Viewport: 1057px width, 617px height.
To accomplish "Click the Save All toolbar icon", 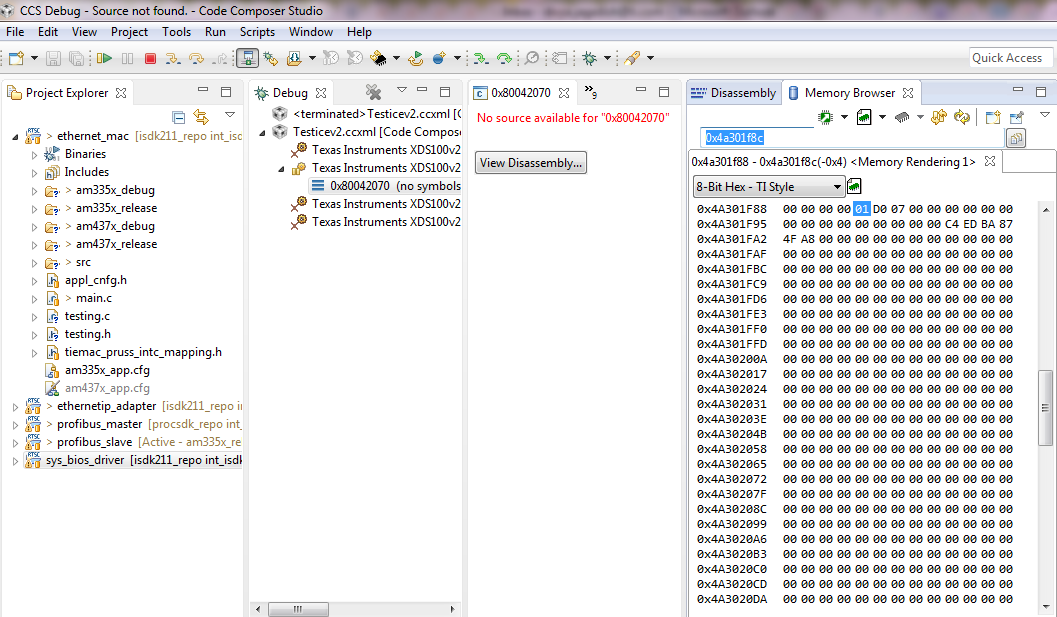I will click(x=76, y=59).
